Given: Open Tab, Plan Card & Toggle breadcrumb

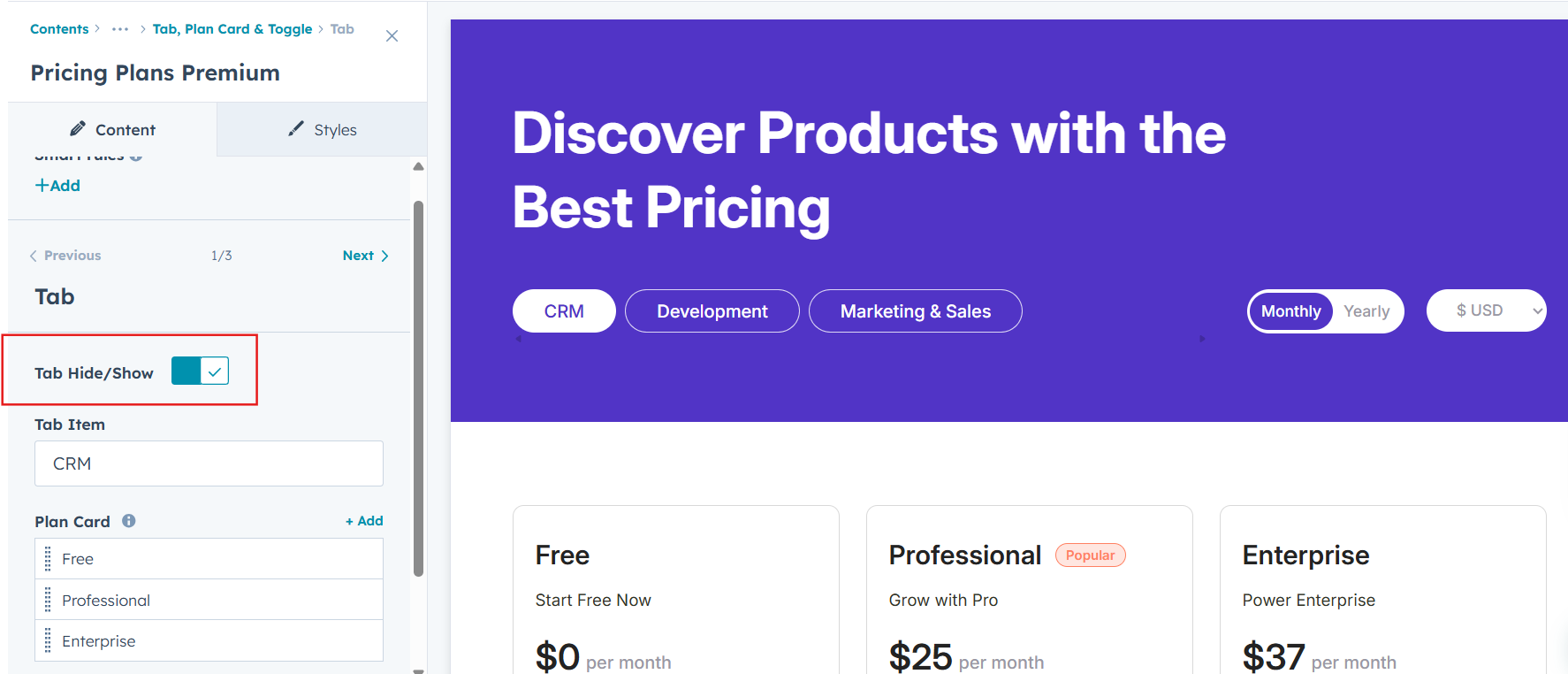Looking at the screenshot, I should point(232,29).
